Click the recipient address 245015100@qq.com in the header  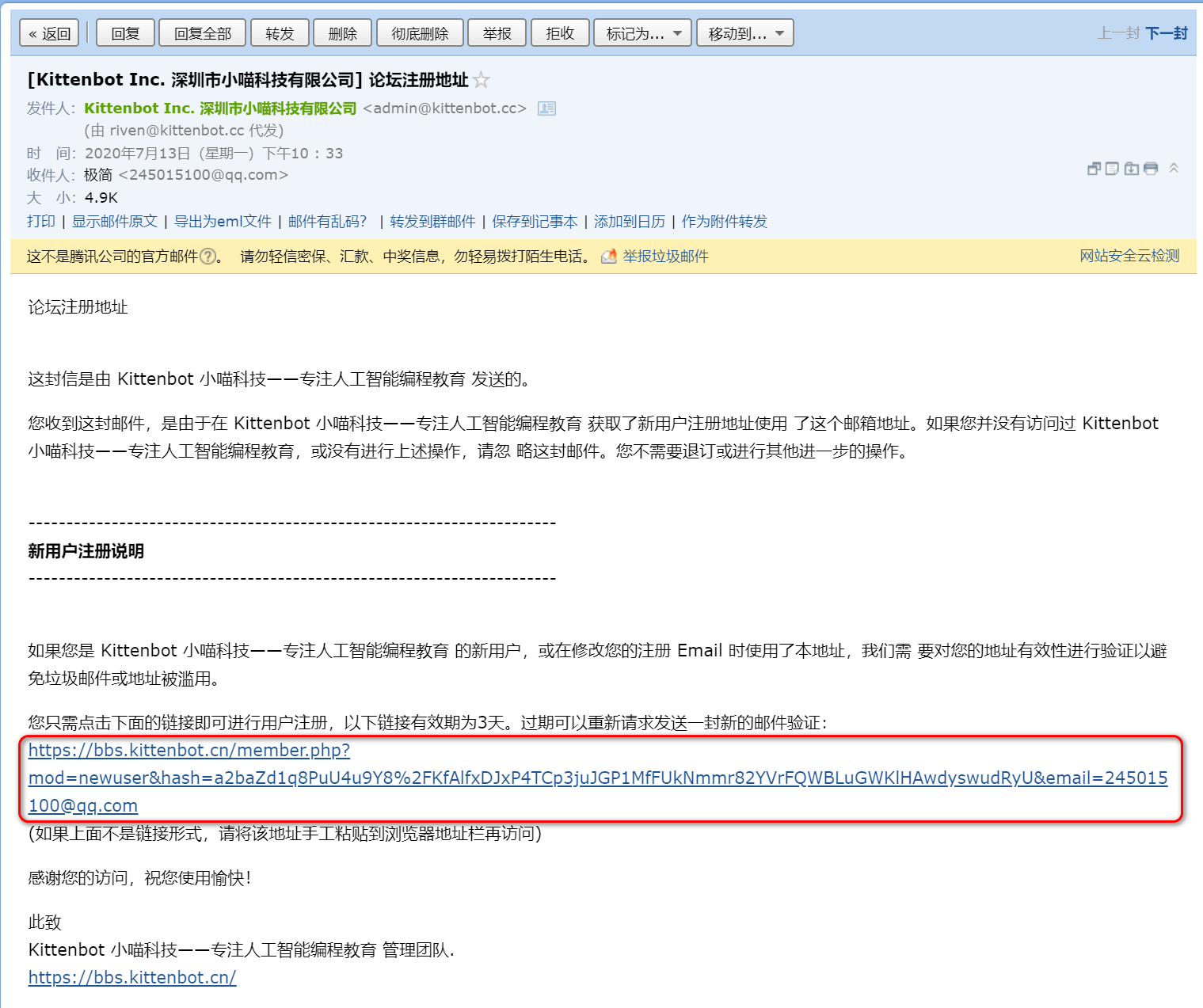(203, 175)
